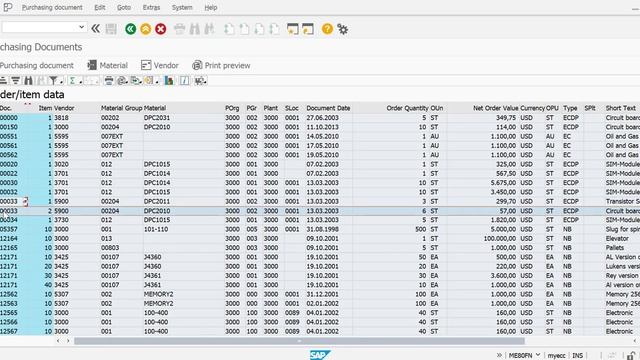The image size is (640, 360).
Task: Click the ALV ABC analysis chart icon
Action: (x=169, y=80)
